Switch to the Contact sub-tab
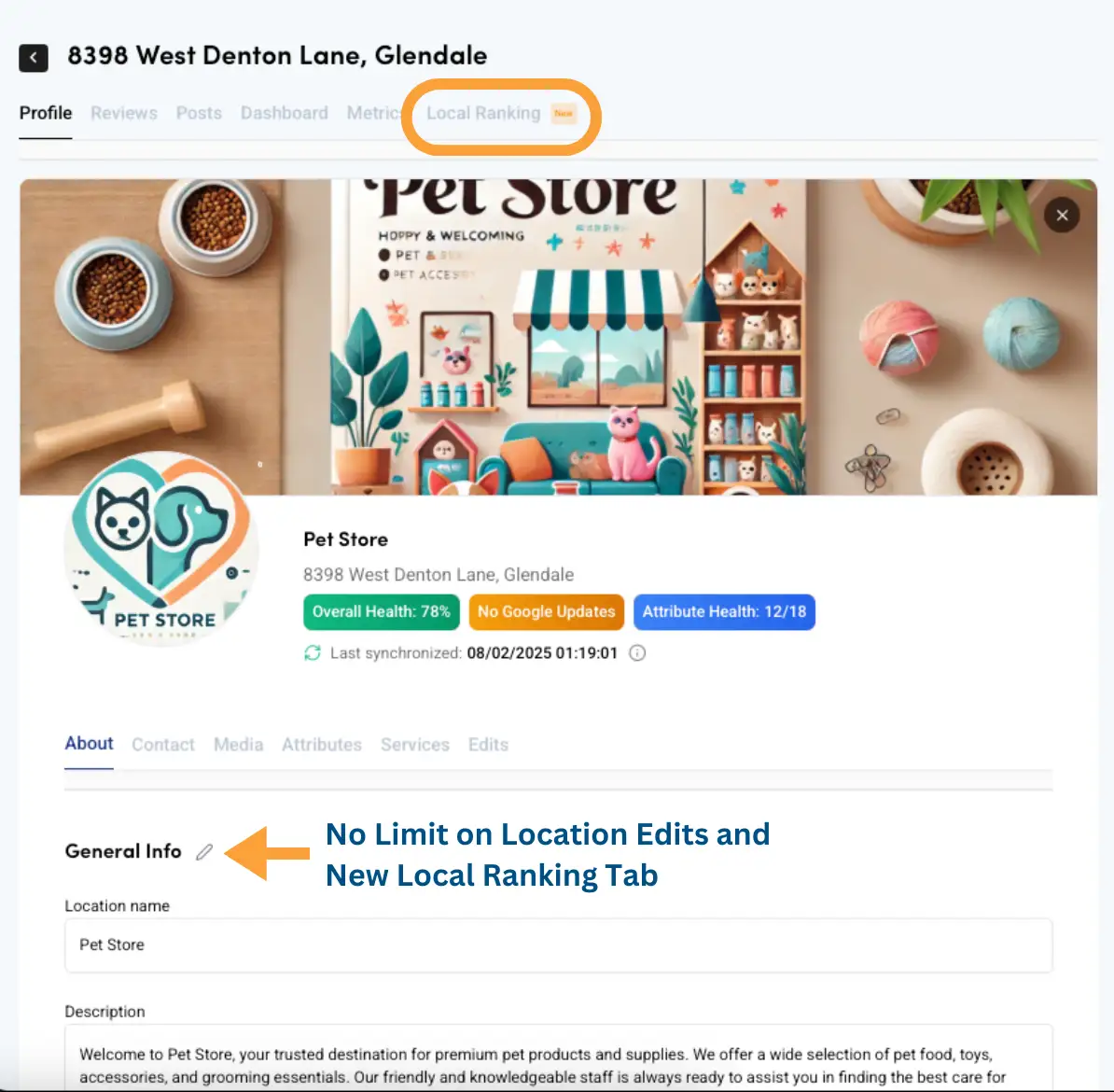The width and height of the screenshot is (1114, 1092). click(162, 745)
